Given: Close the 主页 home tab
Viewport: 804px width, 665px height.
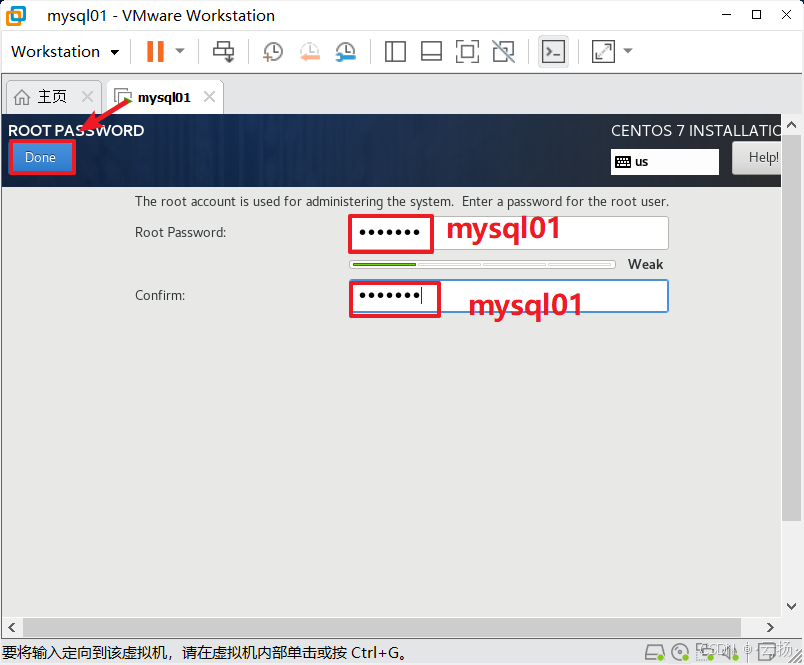Looking at the screenshot, I should pyautogui.click(x=88, y=96).
